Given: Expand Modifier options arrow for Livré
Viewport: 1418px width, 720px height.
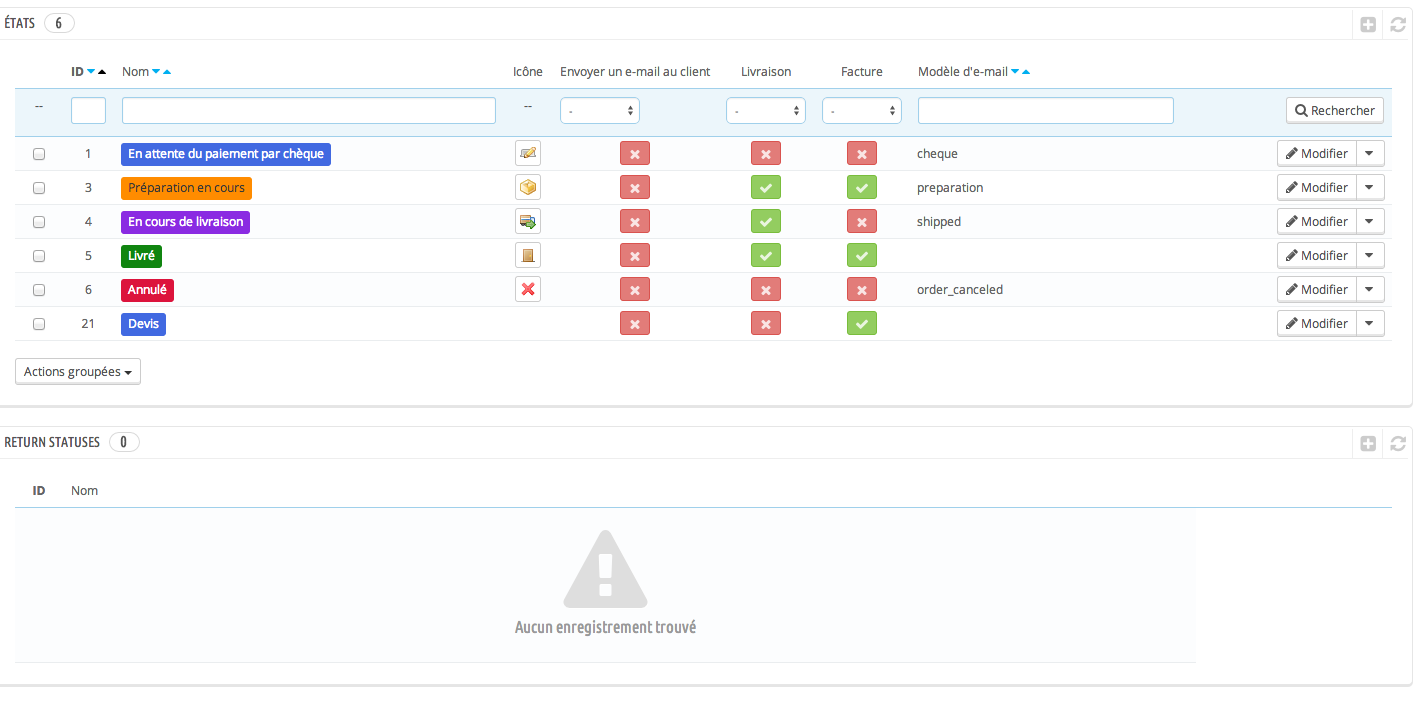Looking at the screenshot, I should [1371, 256].
